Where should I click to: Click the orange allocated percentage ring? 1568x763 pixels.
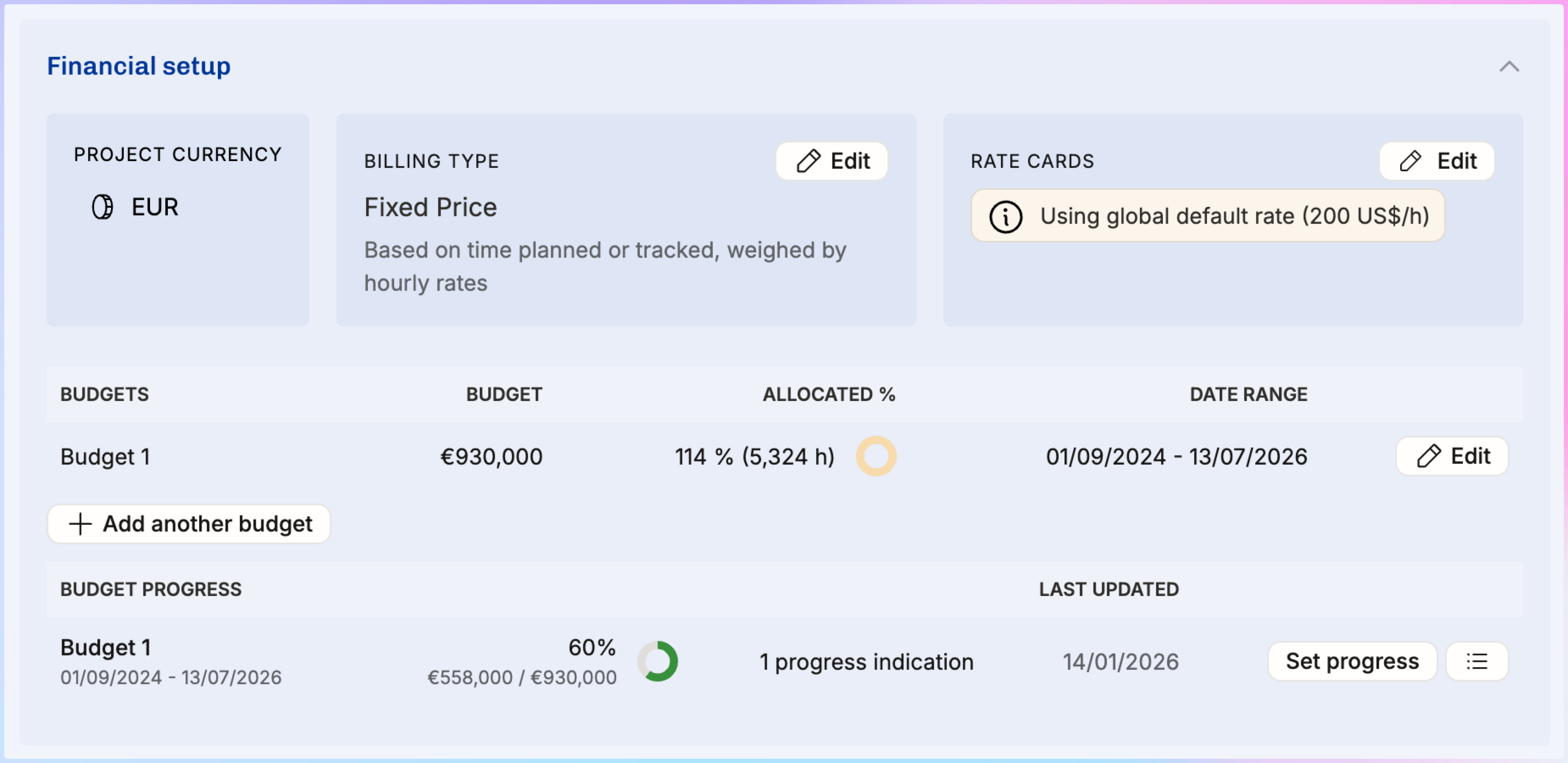(x=875, y=456)
